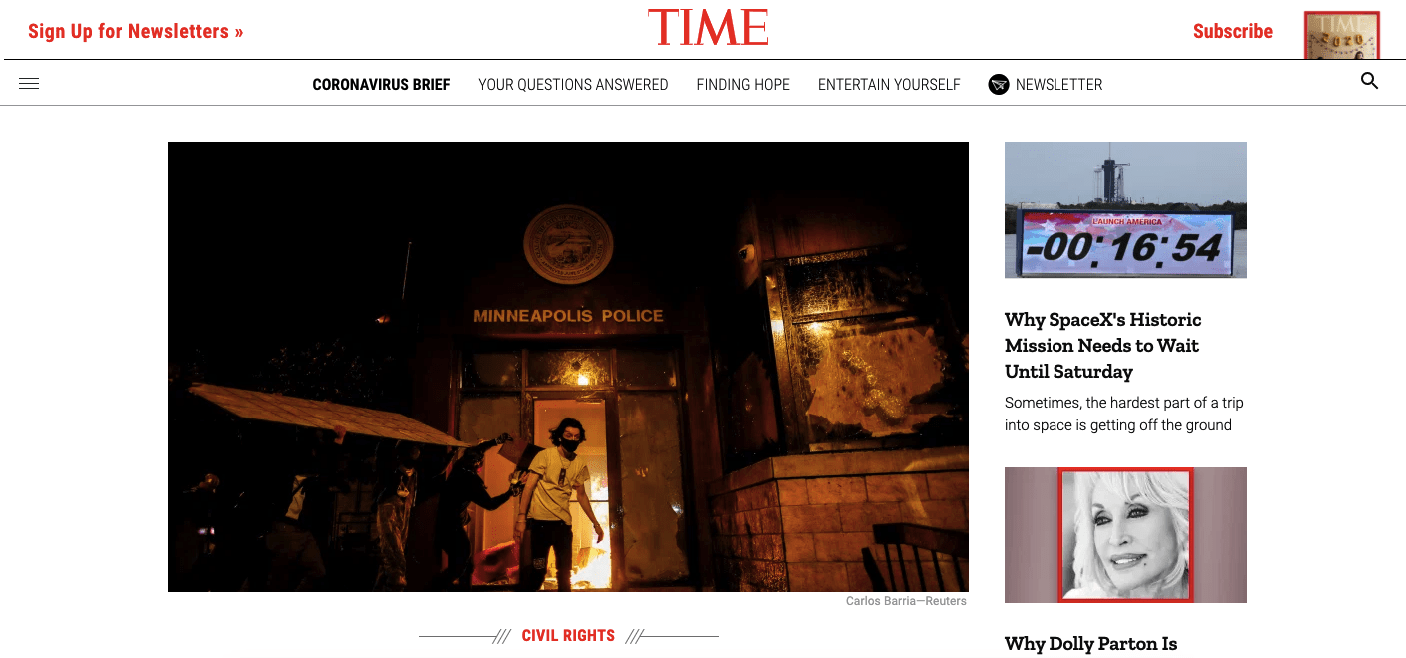Click the search magnifier icon

click(x=1370, y=81)
